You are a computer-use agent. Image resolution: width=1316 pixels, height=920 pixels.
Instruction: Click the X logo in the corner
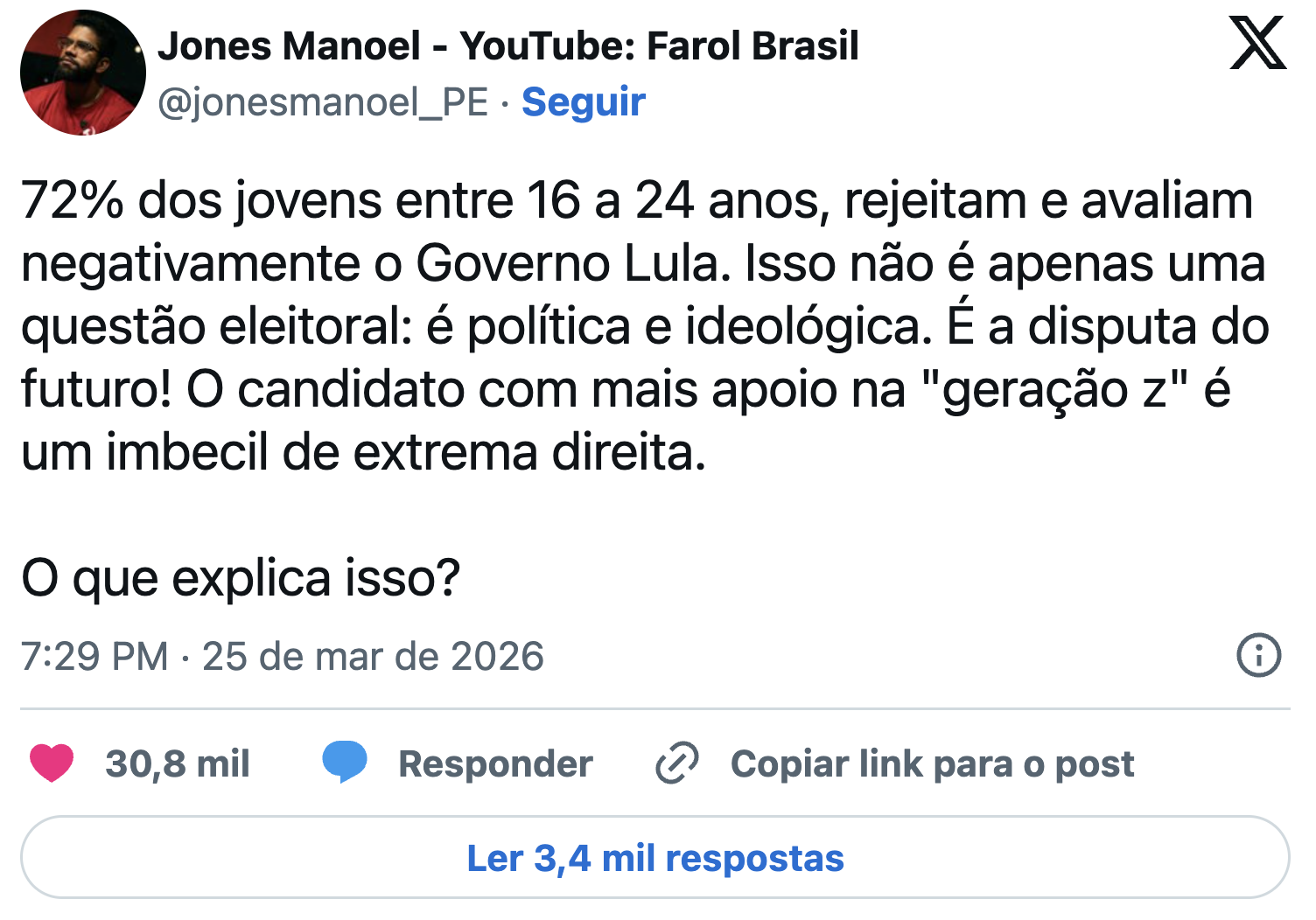pos(1257,44)
